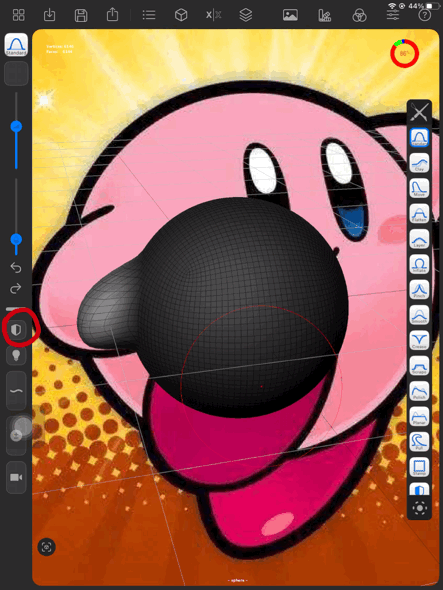Tap the circular memory usage indicator
This screenshot has width=443, height=590.
405,53
